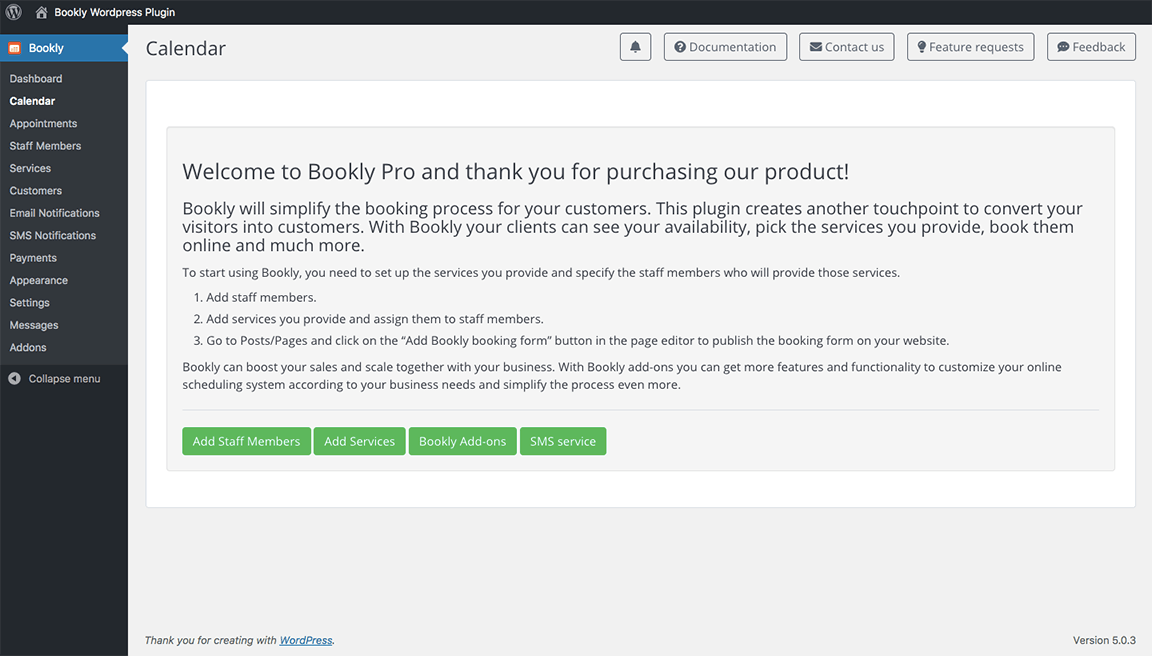1152x656 pixels.
Task: Click the SMS service button
Action: tap(563, 441)
